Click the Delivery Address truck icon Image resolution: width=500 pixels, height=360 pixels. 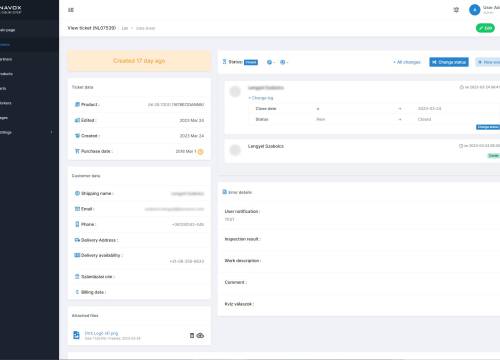tap(77, 240)
